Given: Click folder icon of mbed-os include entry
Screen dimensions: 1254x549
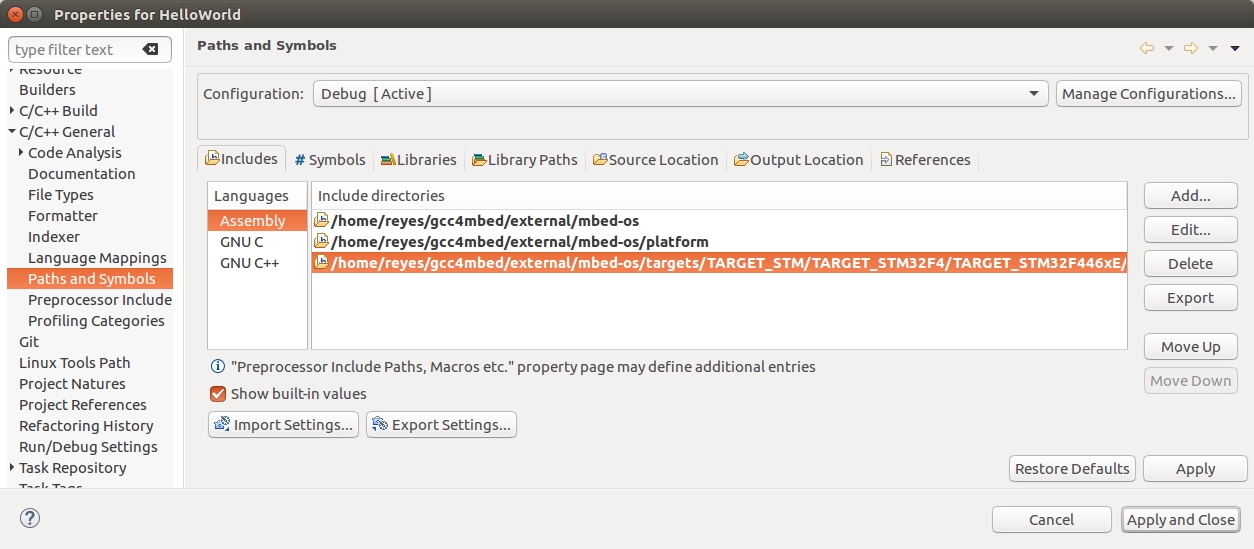Looking at the screenshot, I should click(321, 221).
